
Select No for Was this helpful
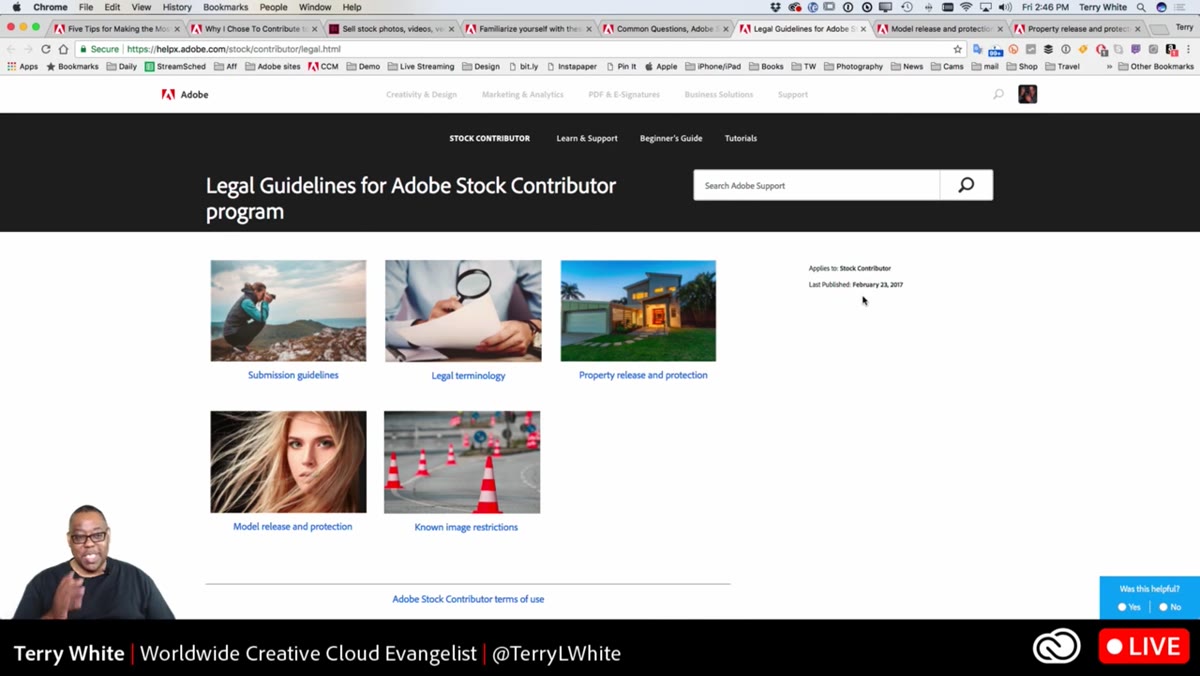pos(1170,607)
